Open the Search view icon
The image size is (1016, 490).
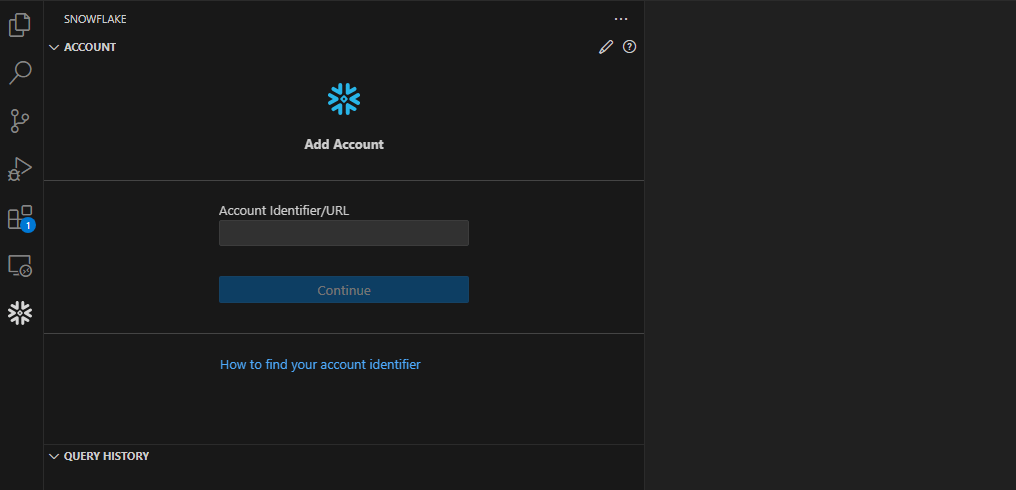(20, 72)
